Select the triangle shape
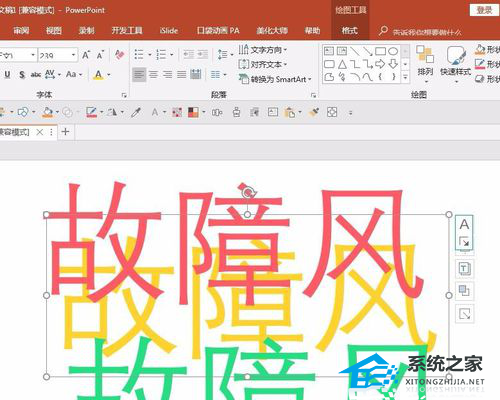 (342, 64)
